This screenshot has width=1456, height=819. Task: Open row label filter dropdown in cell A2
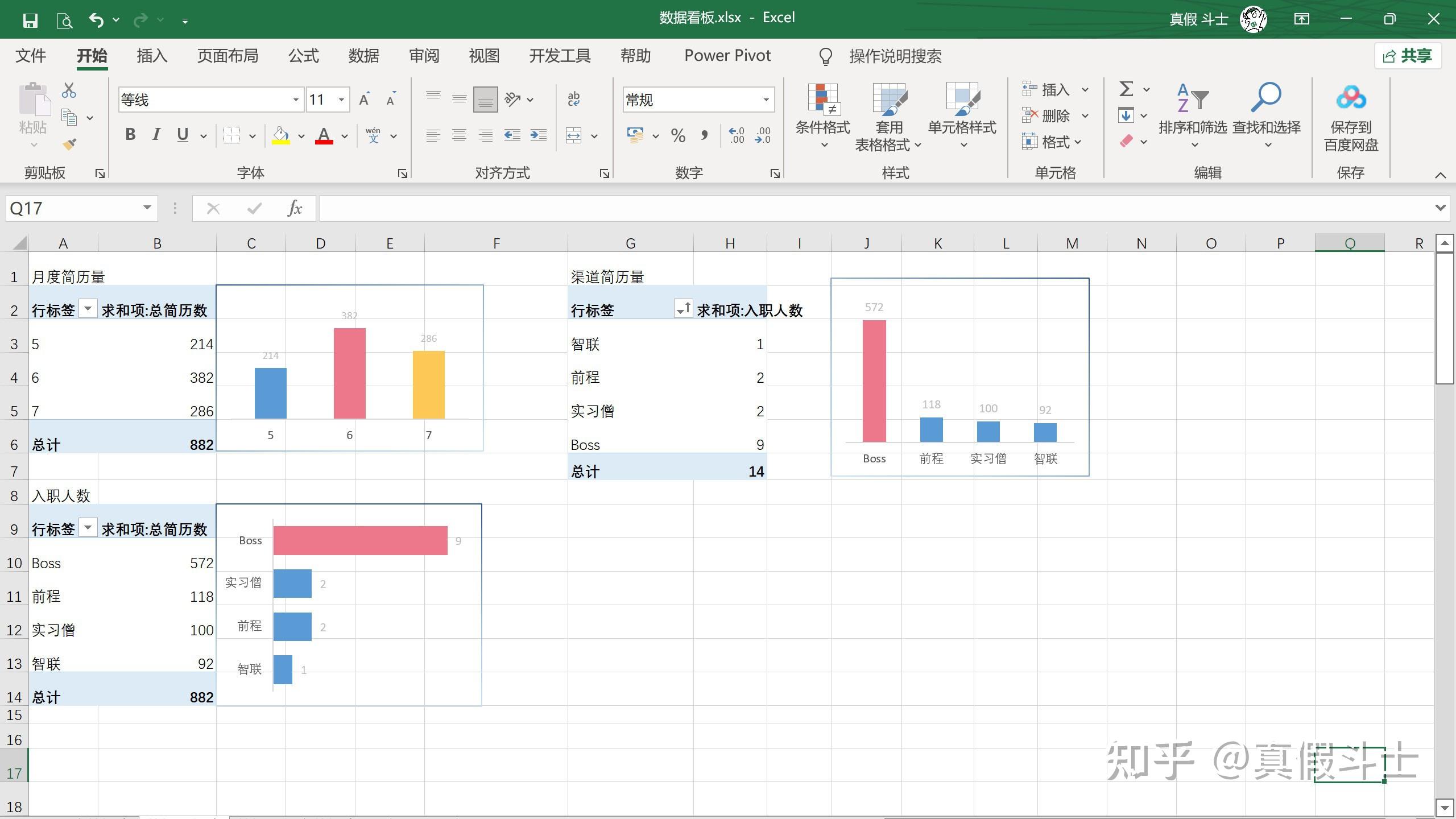coord(88,309)
